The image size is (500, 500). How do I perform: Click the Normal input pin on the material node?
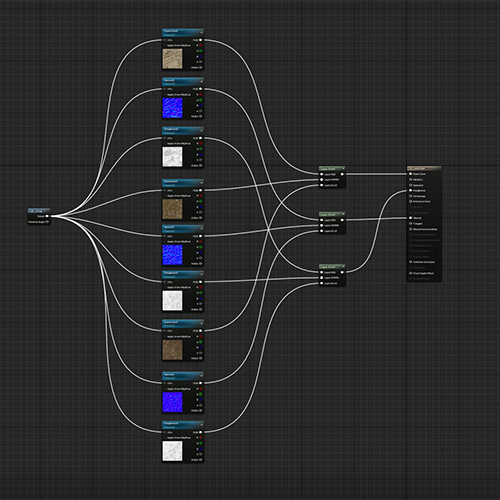tap(411, 218)
